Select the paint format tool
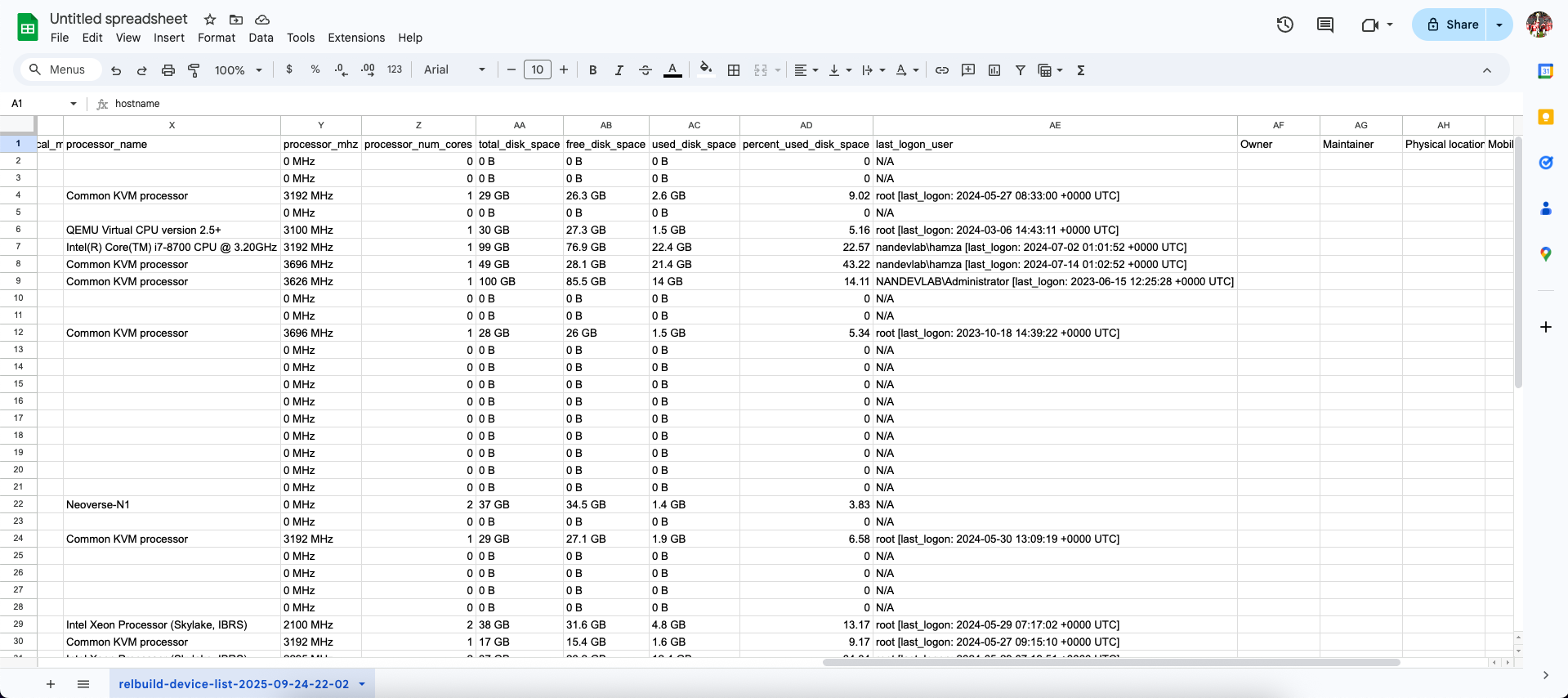1568x698 pixels. click(x=194, y=70)
